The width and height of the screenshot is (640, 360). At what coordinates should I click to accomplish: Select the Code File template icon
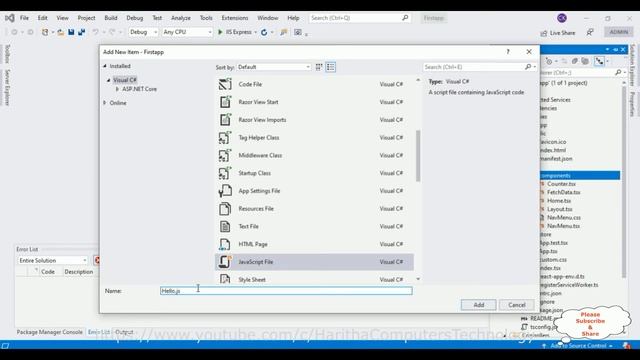(225, 84)
